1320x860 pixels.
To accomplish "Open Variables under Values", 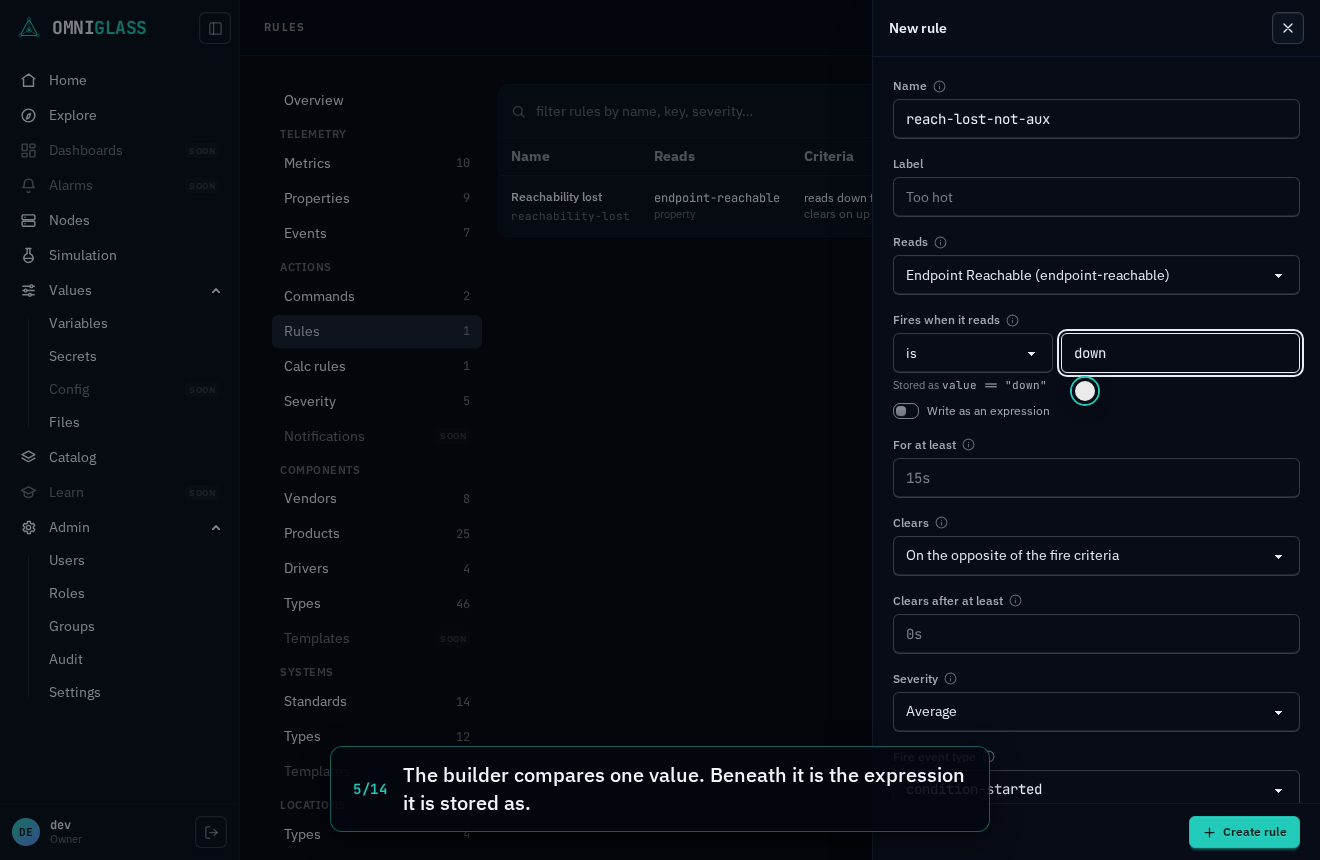I will tap(78, 323).
